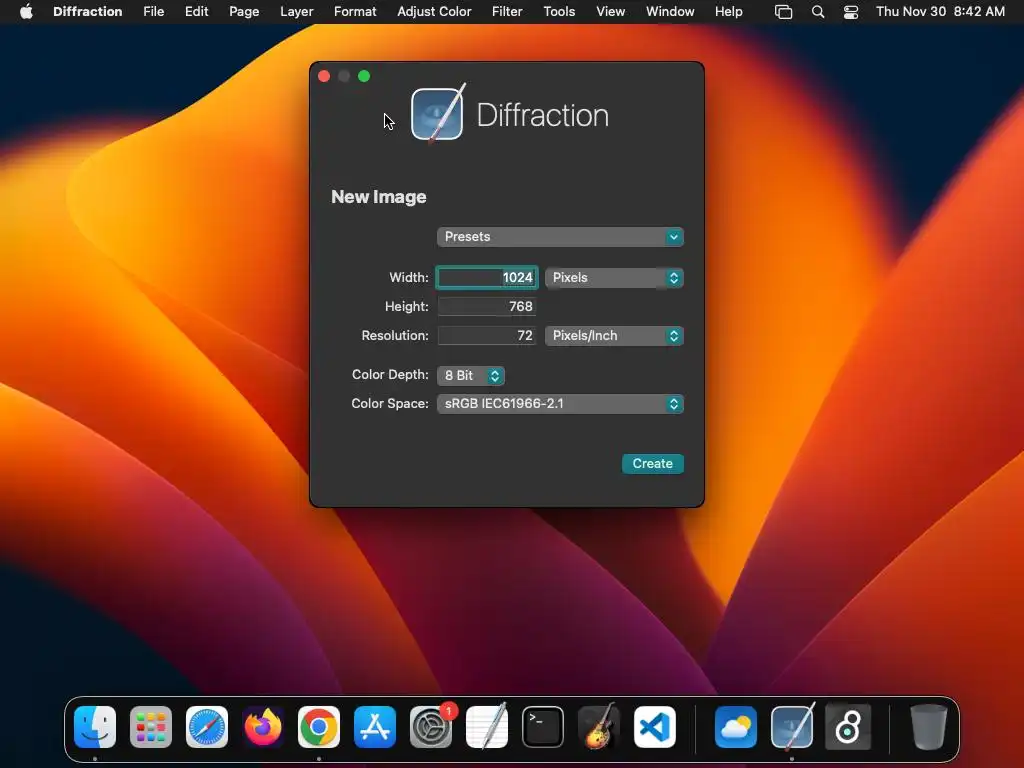Open GarageBand from the dock
Screen dimensions: 1024x768
pyautogui.click(x=599, y=726)
